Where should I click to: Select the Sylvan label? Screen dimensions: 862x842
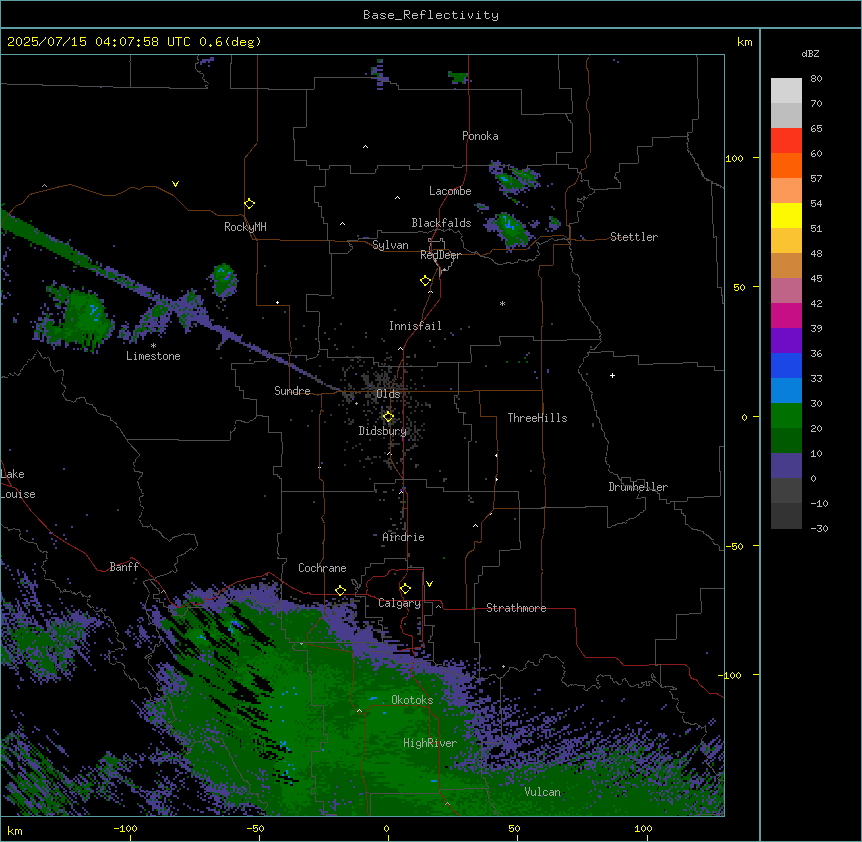[390, 245]
